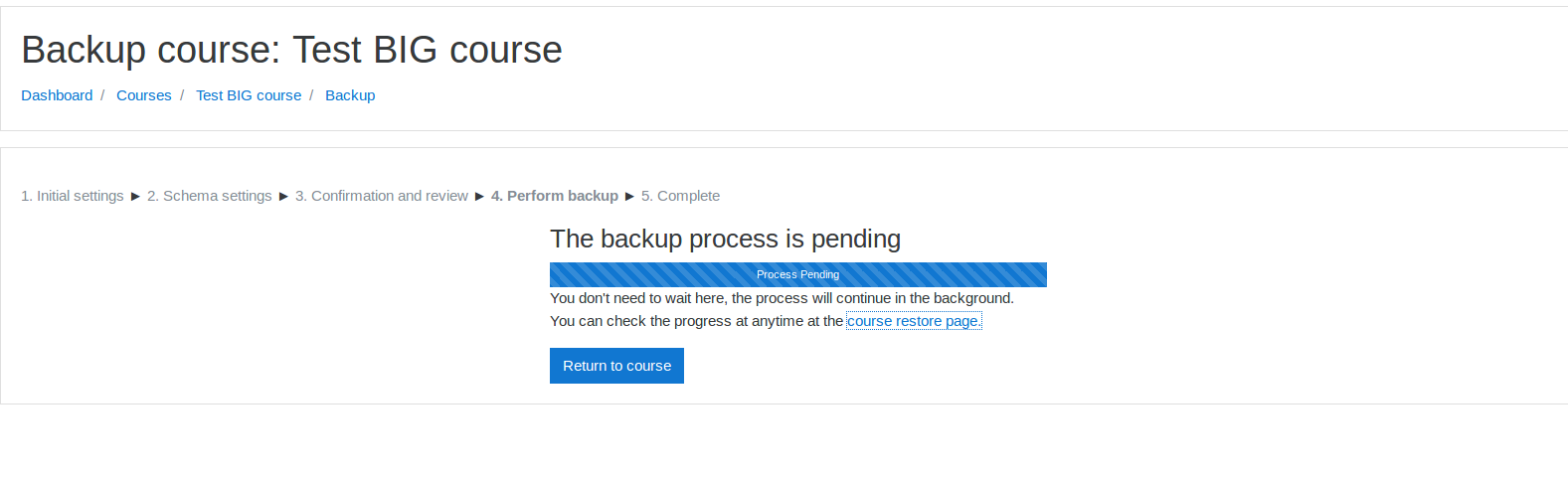Click the Backup breadcrumb link

pyautogui.click(x=350, y=95)
